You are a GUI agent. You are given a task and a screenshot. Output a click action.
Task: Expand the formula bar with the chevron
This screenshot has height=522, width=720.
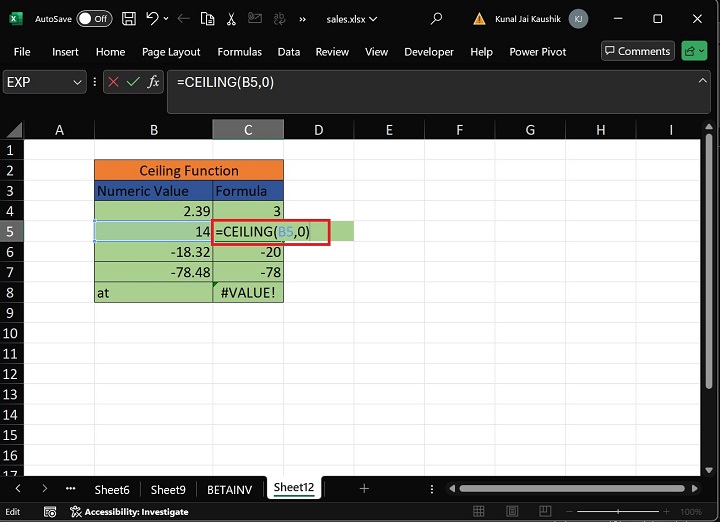(702, 81)
